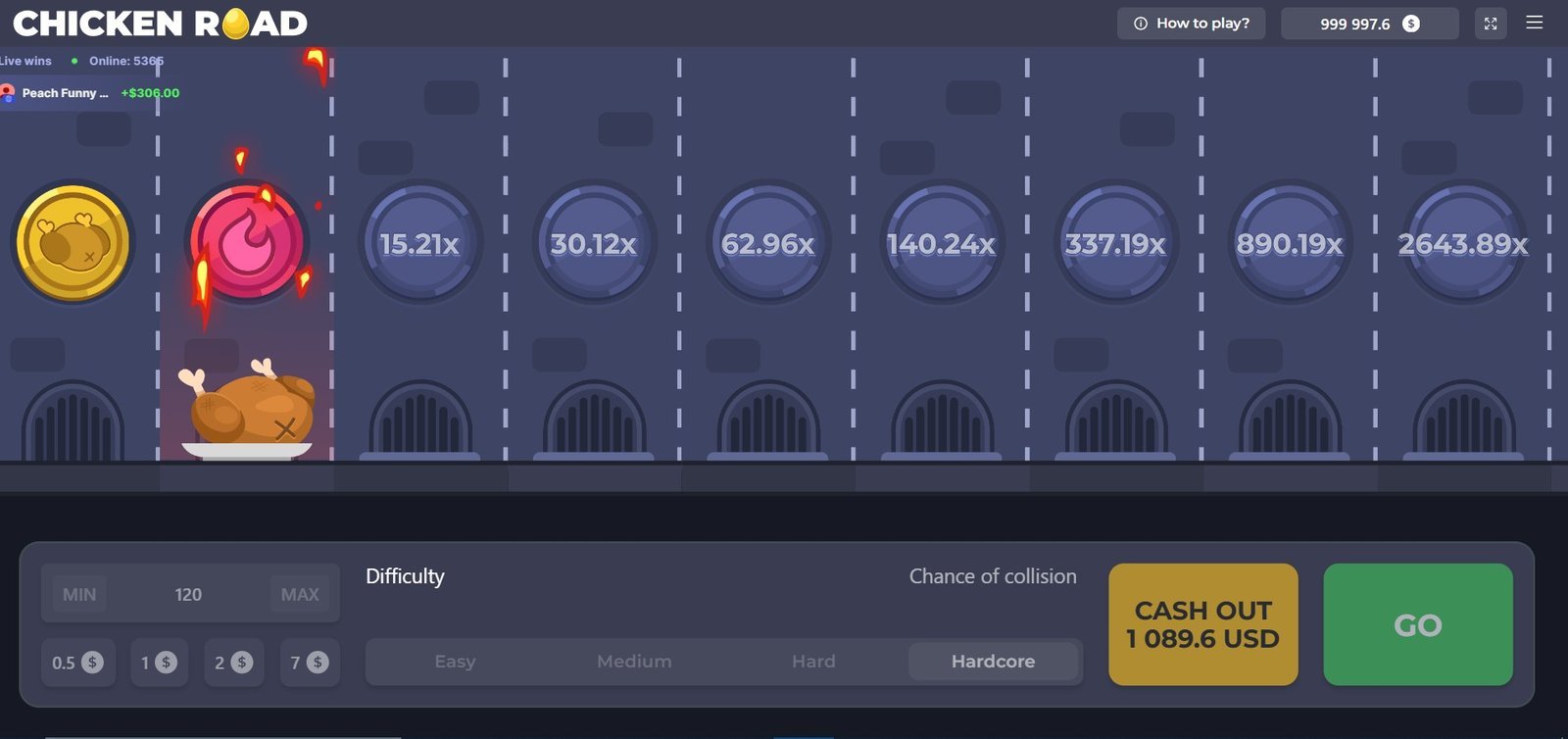Image resolution: width=1568 pixels, height=739 pixels.
Task: Click the bet amount field showing 120
Action: [188, 594]
